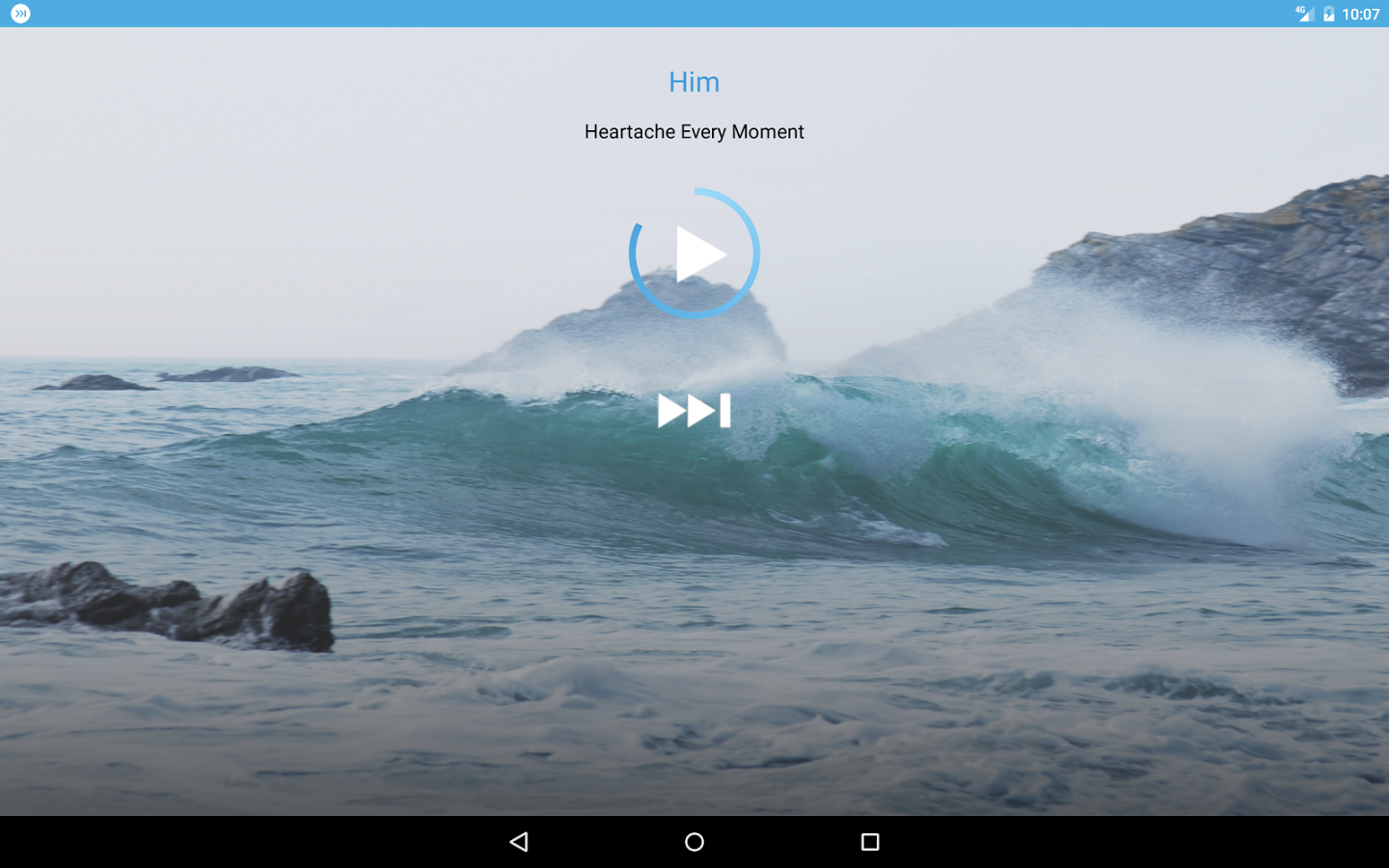Go to Android home screen

point(694,842)
